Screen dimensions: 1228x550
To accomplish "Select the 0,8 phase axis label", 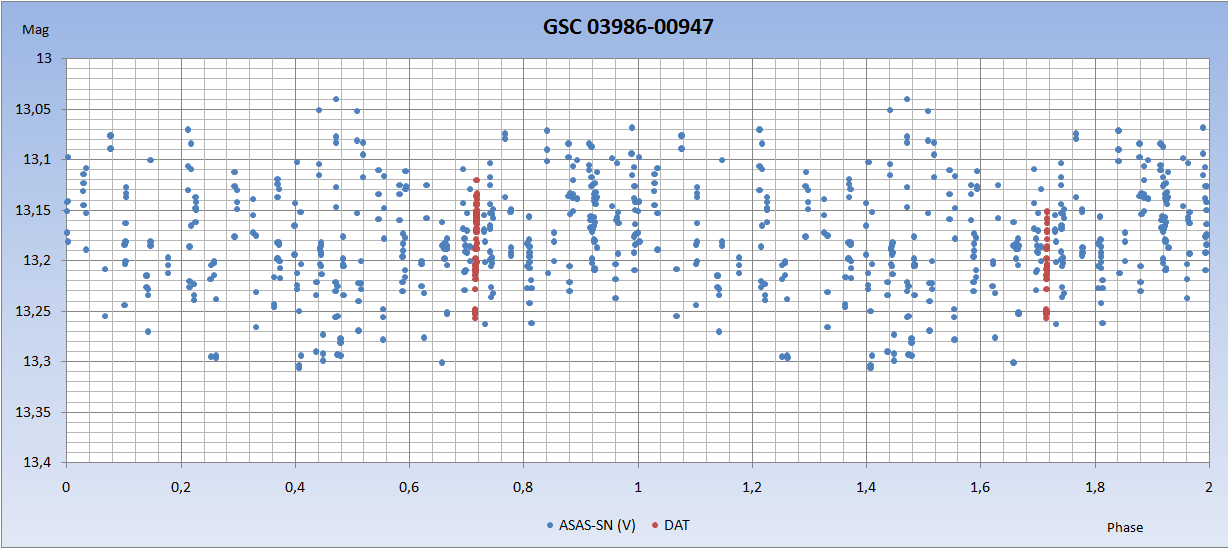I will pyautogui.click(x=523, y=487).
